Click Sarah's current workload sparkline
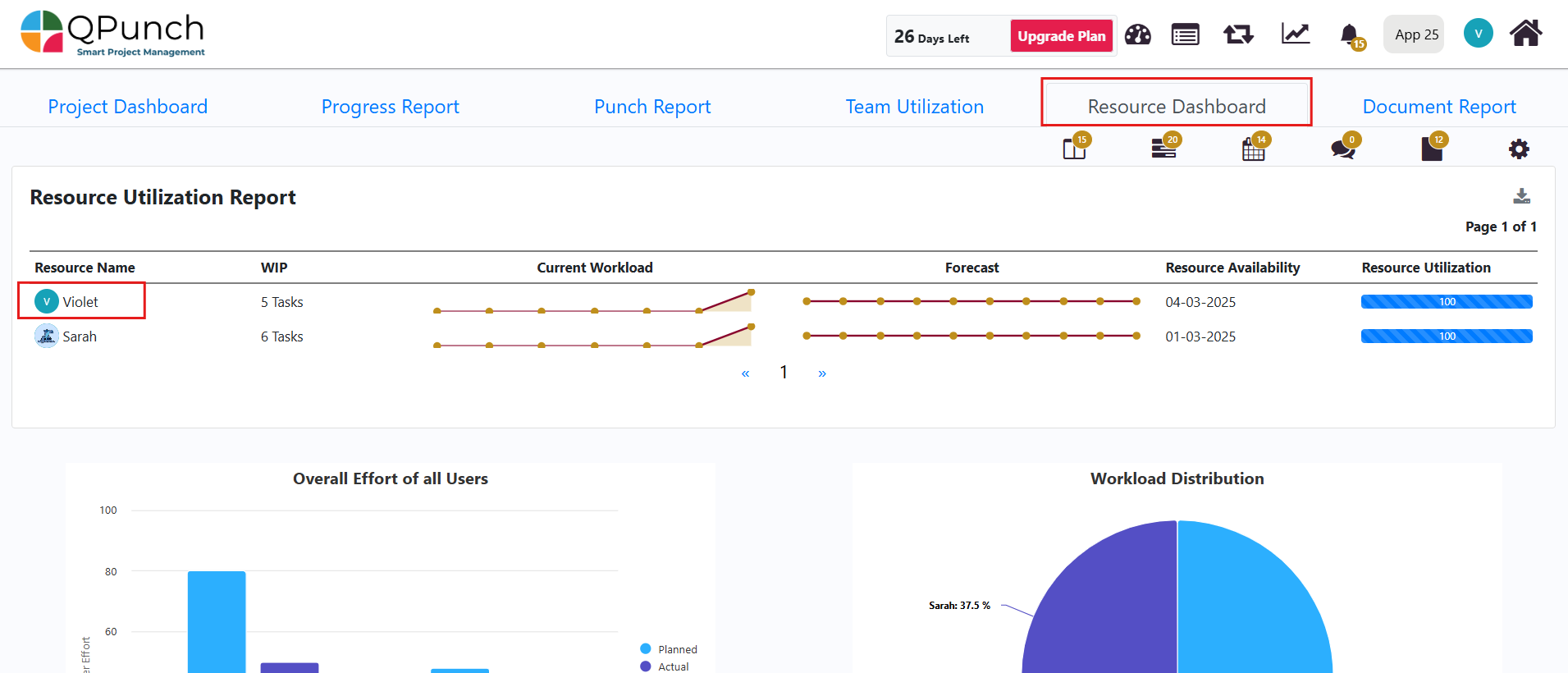The height and width of the screenshot is (673, 1568). (x=594, y=336)
